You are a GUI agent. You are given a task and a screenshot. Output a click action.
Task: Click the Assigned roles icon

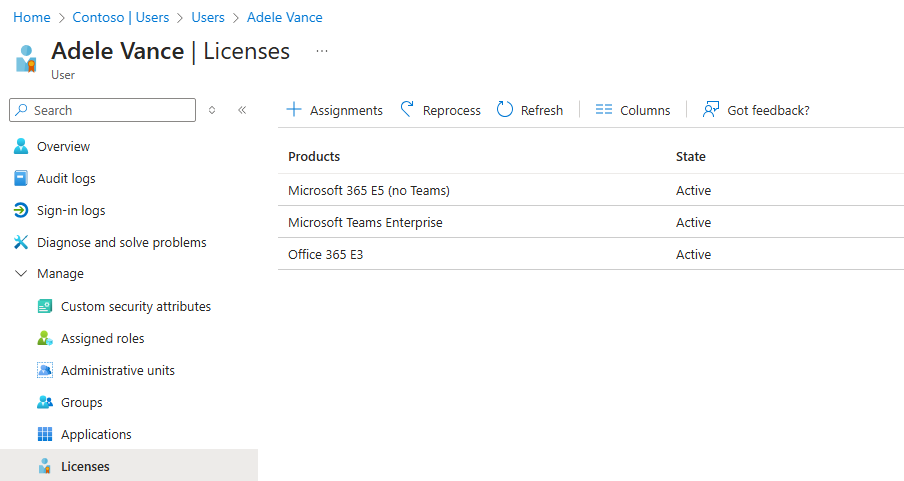point(45,339)
